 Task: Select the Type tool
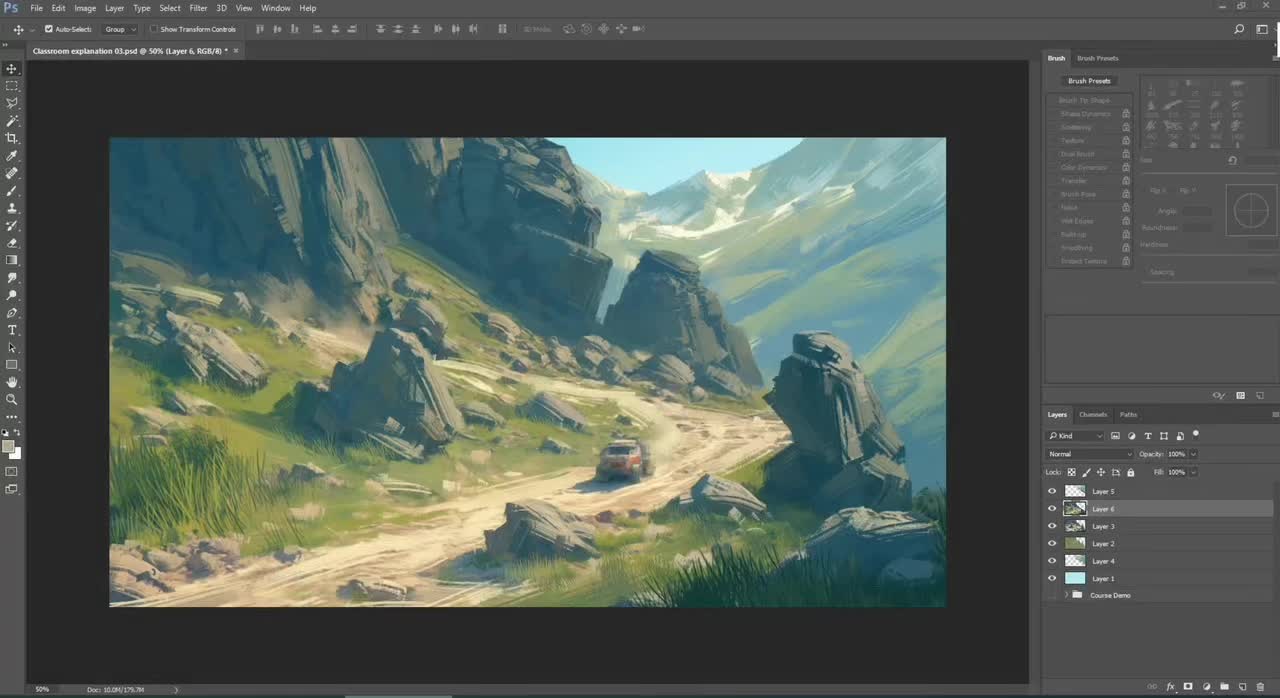(x=12, y=330)
